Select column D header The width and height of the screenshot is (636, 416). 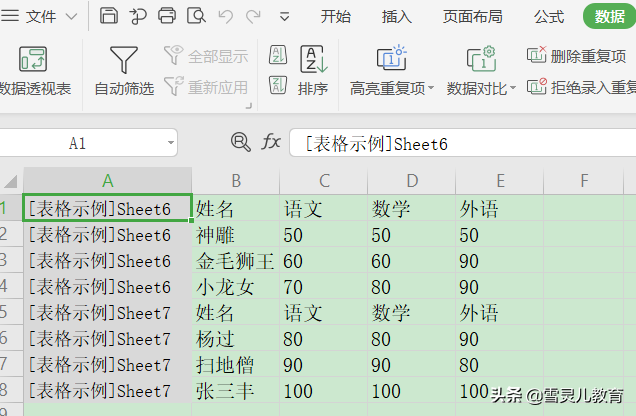[x=412, y=181]
